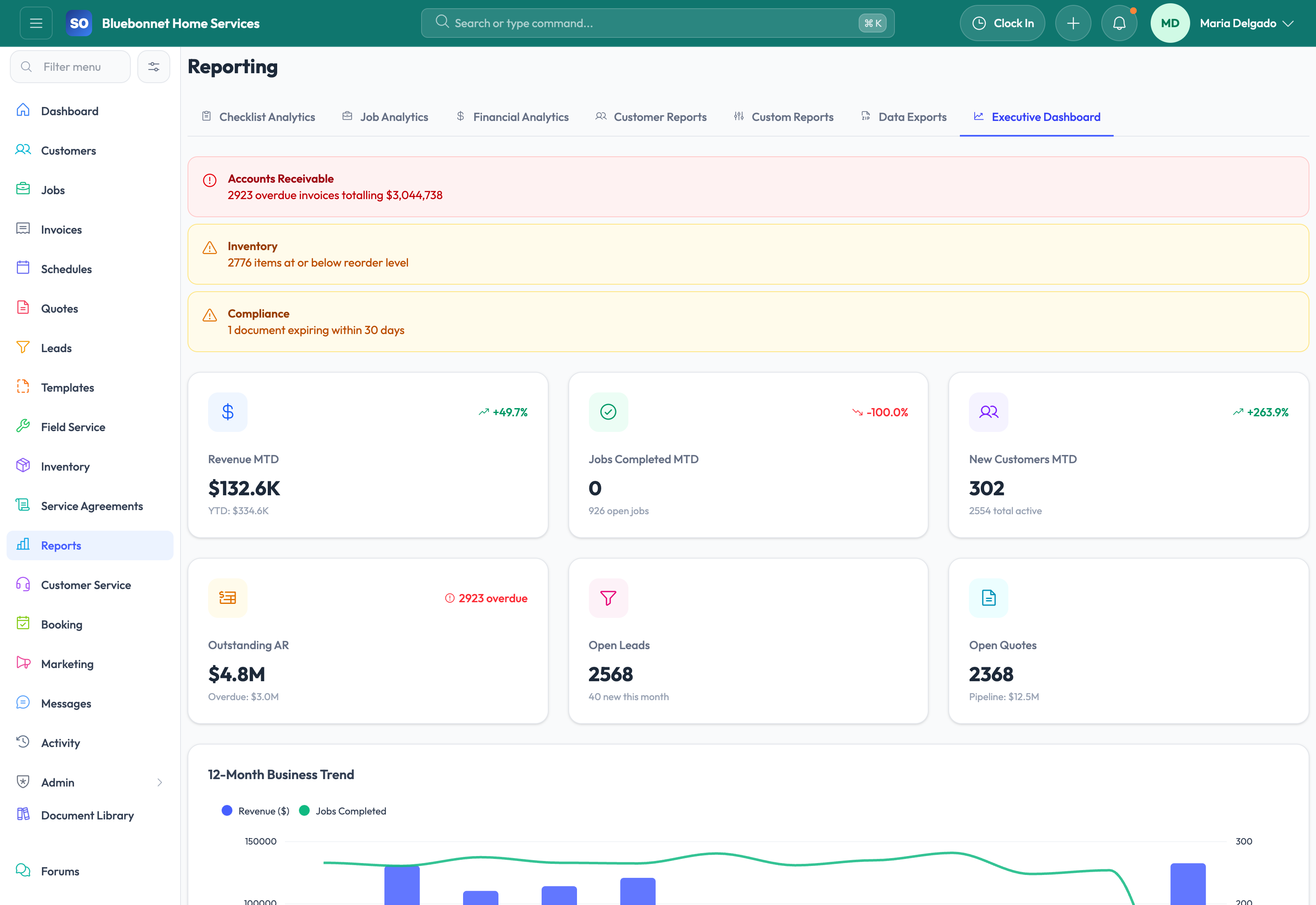
Task: Click the Inventory box icon in sidebar
Action: point(23,466)
